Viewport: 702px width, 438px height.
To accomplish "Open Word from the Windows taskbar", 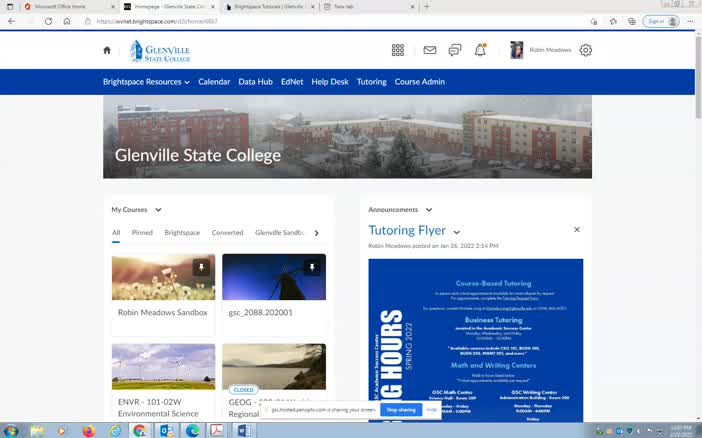I will coord(243,430).
